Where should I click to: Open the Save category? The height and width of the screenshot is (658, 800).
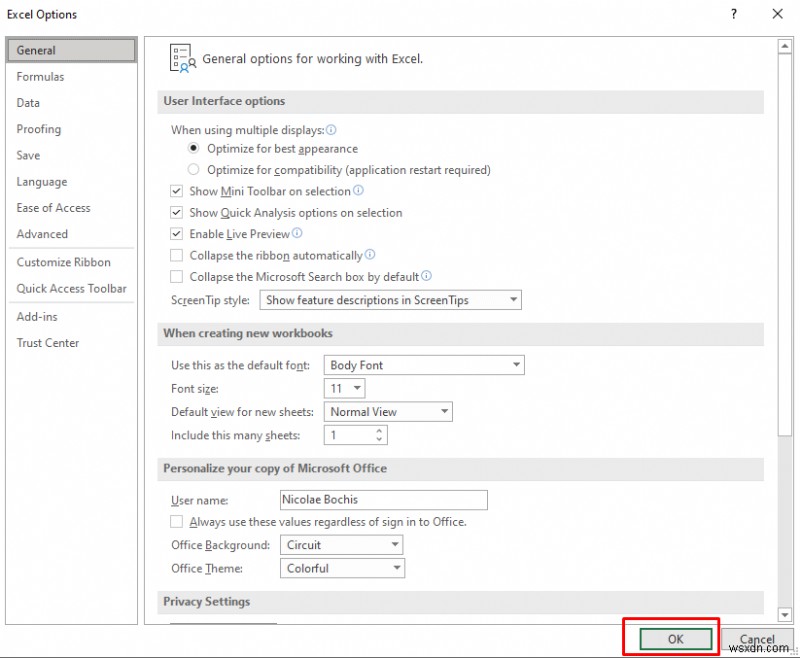tap(71, 155)
